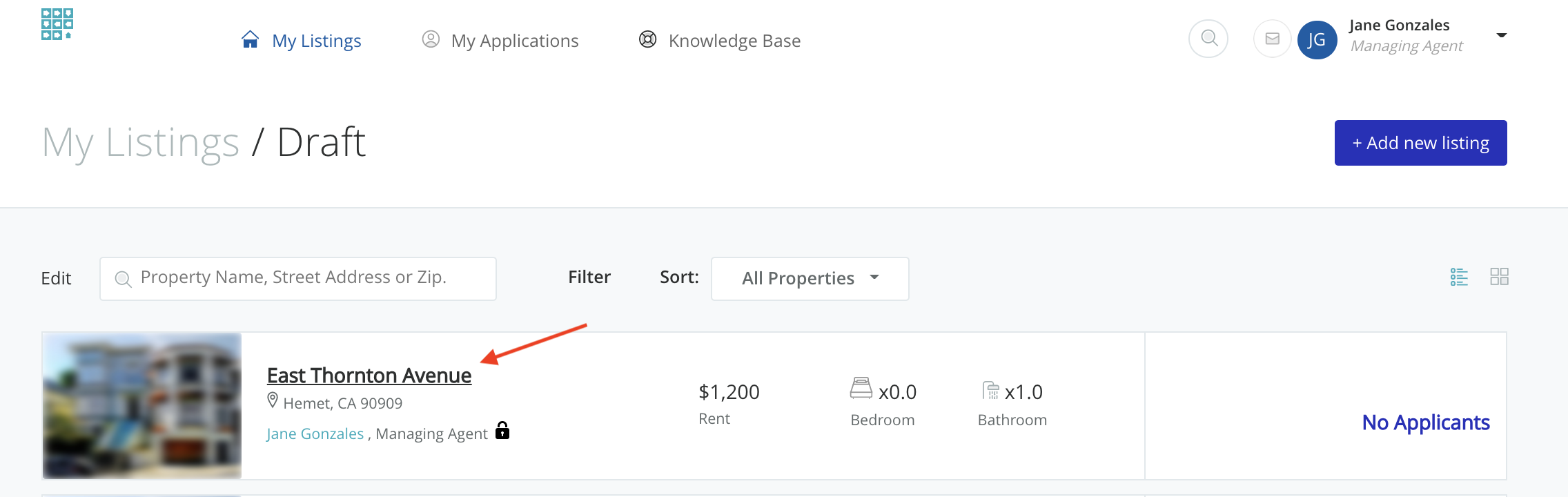Open the messages envelope icon
This screenshot has height=497, width=1568.
click(1272, 39)
